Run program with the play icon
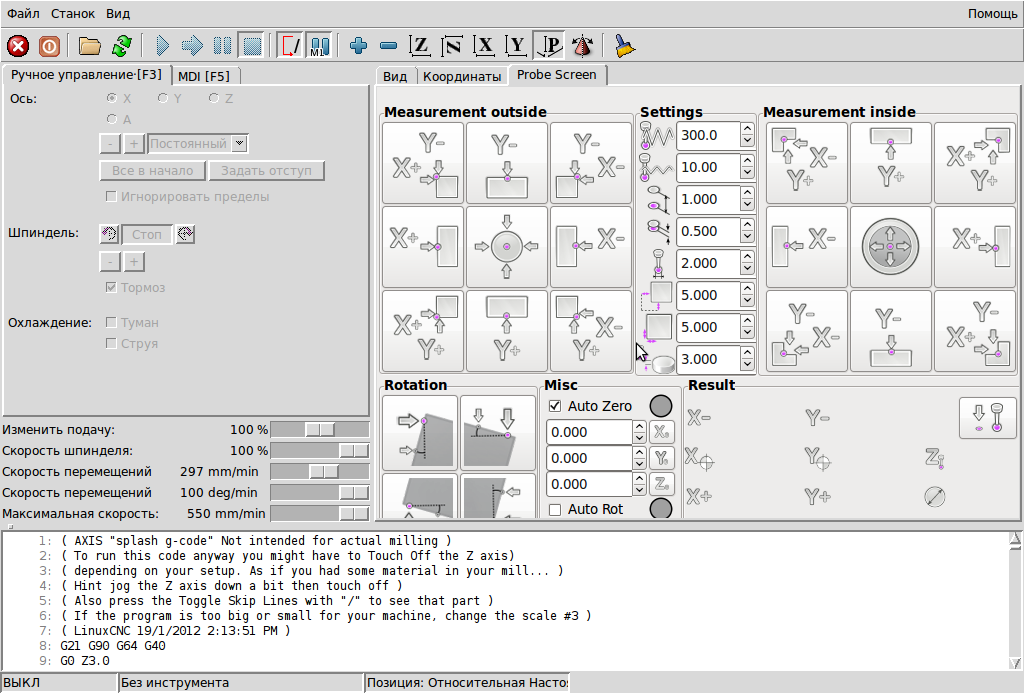This screenshot has width=1024, height=693. coord(163,46)
